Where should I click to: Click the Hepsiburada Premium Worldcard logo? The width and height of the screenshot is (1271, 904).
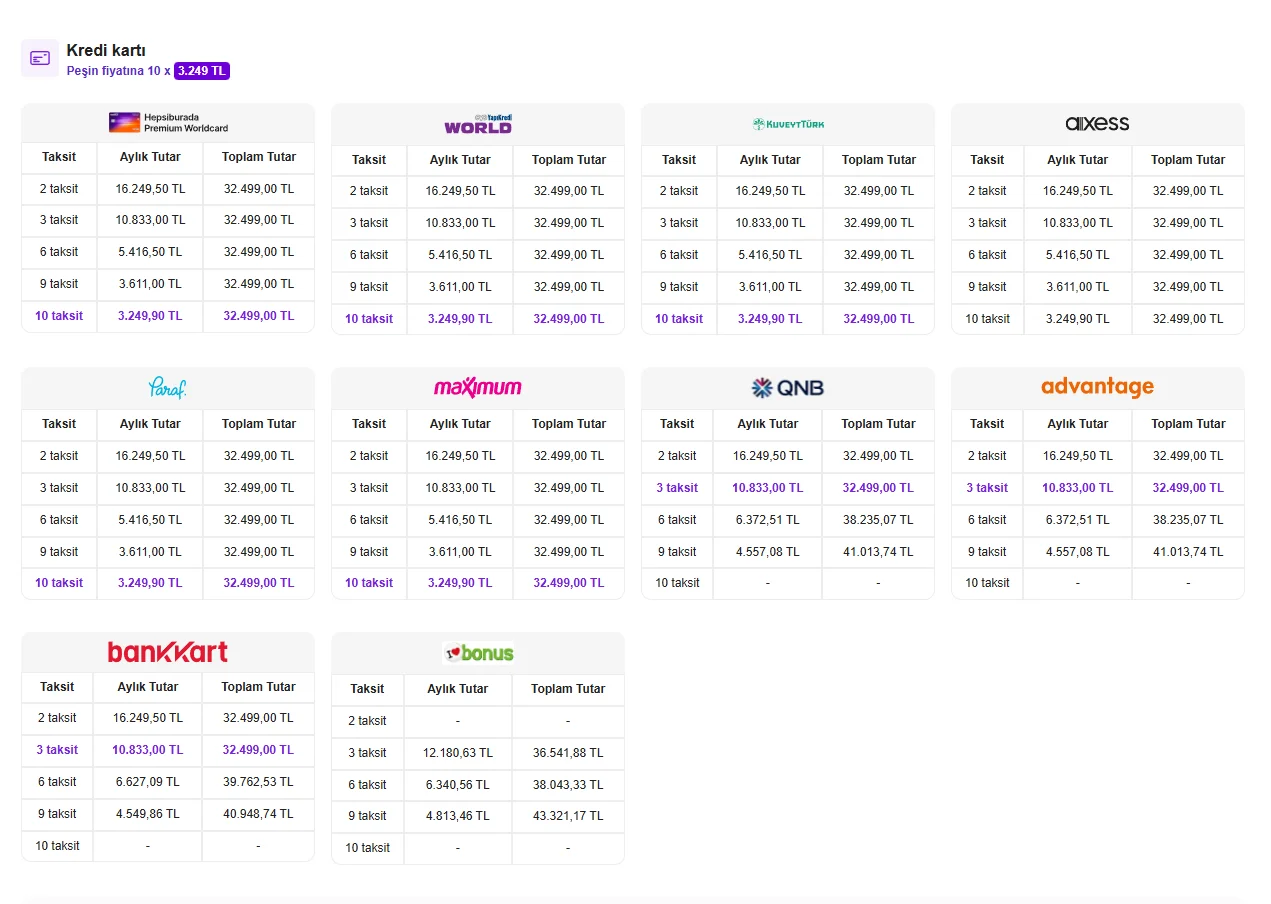[x=168, y=123]
